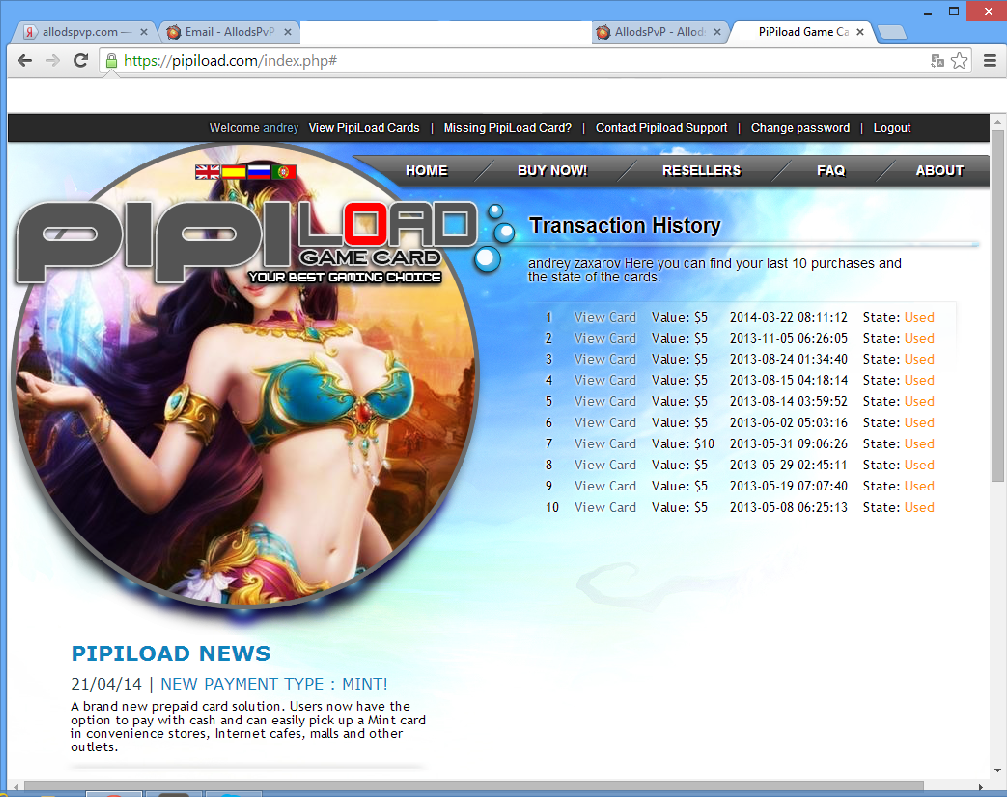
Task: Click the PipiLoad Game Card logo
Action: point(247,243)
